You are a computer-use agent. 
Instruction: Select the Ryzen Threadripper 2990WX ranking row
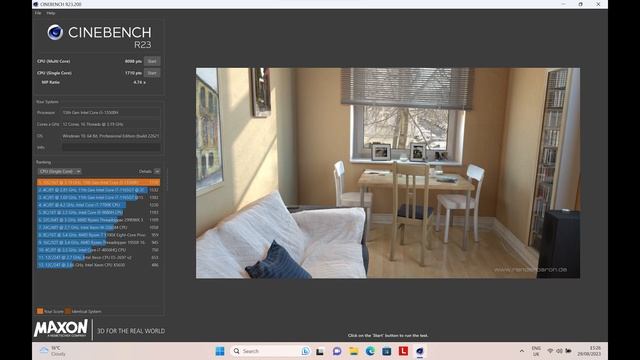click(98, 220)
